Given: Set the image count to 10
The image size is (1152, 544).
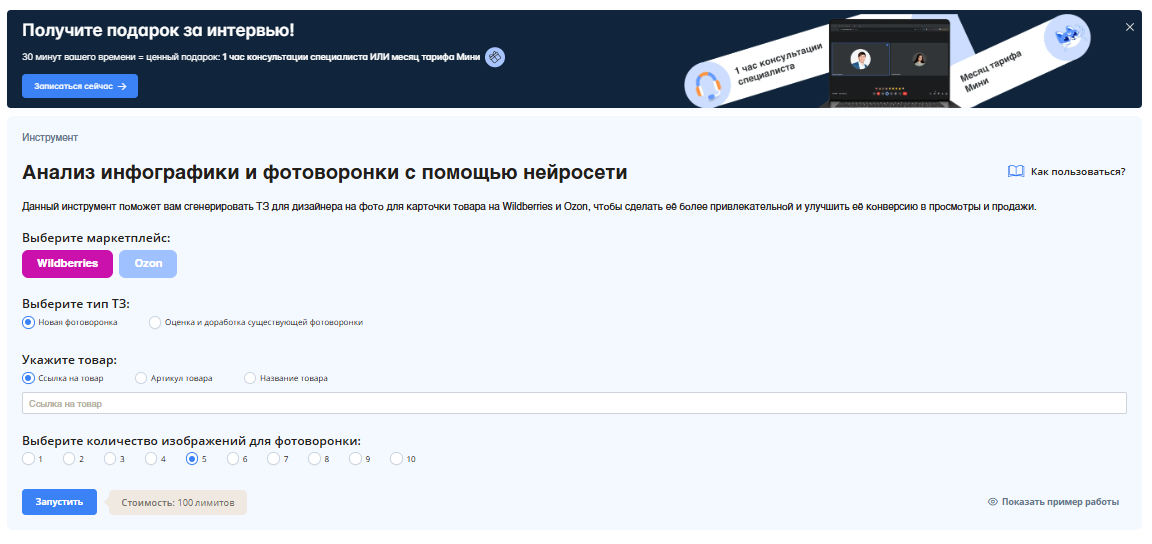Looking at the screenshot, I should 397,459.
